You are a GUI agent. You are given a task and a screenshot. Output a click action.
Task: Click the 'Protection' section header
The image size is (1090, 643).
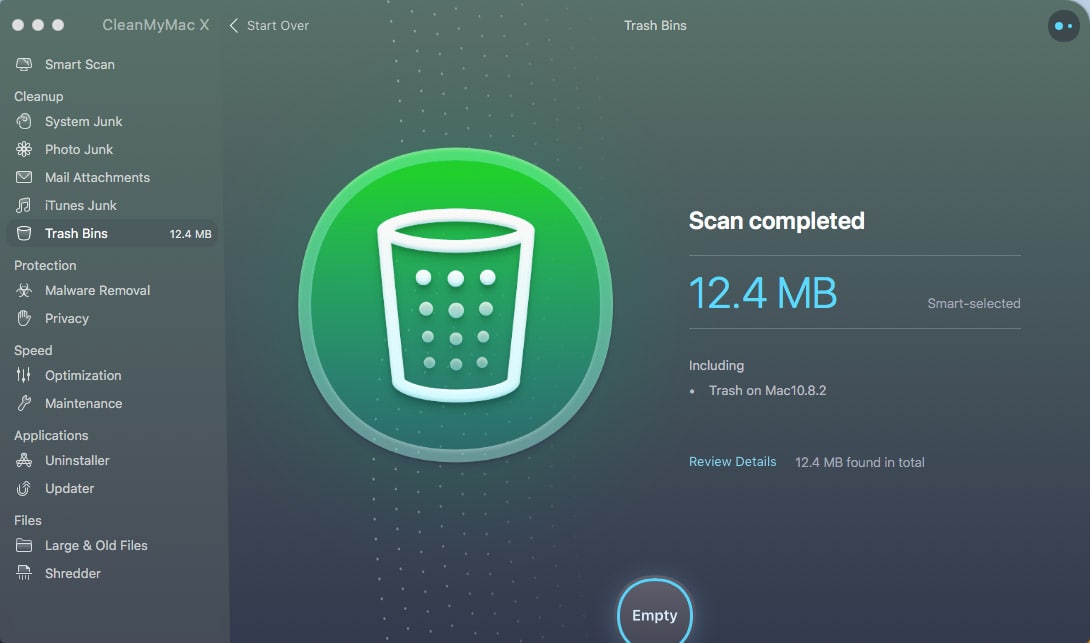coord(45,266)
